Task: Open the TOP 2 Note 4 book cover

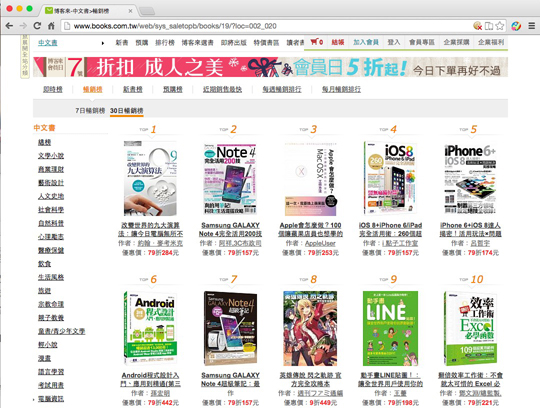Action: point(230,179)
